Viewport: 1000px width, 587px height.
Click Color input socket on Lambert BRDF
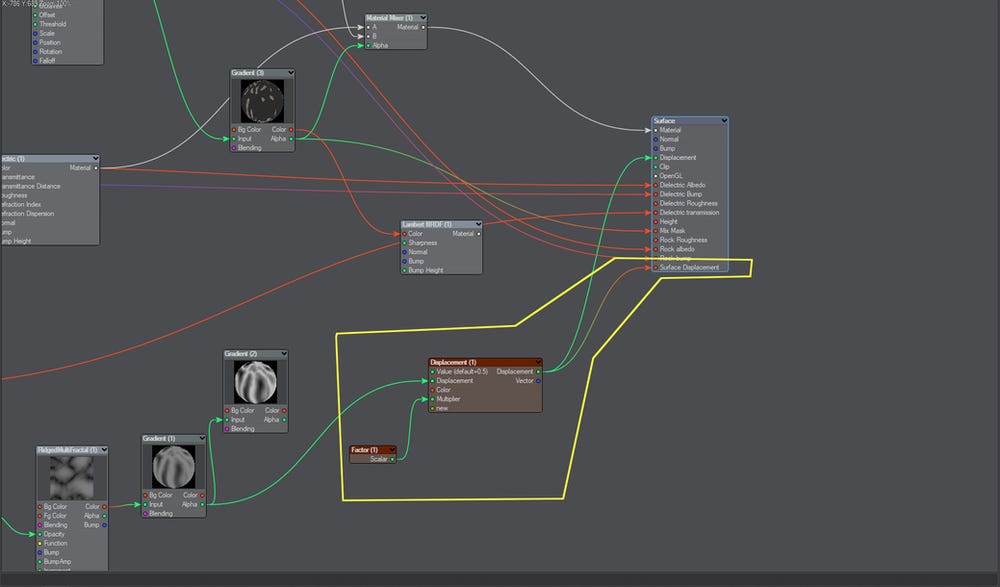pos(404,234)
